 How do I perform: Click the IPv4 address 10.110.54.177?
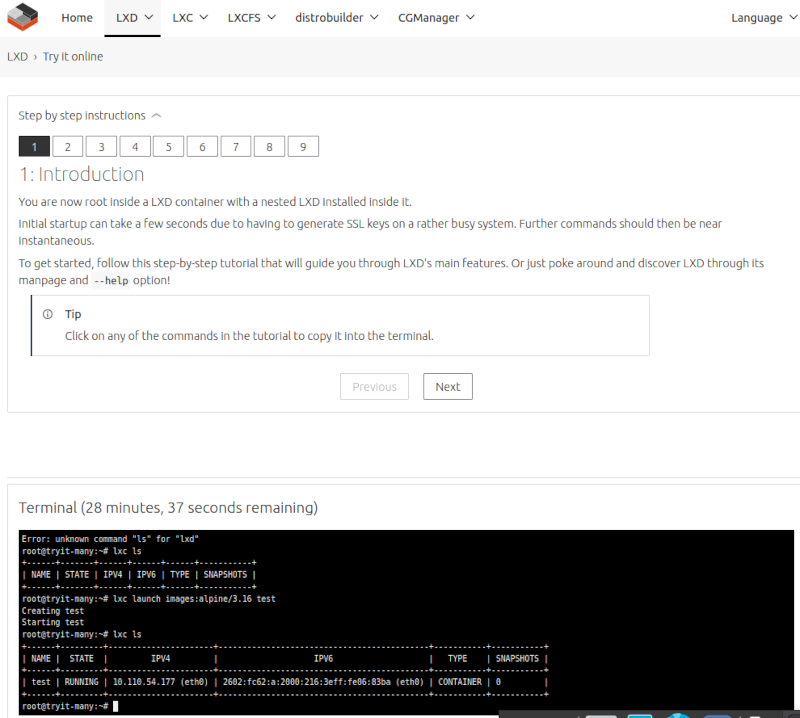[143, 682]
